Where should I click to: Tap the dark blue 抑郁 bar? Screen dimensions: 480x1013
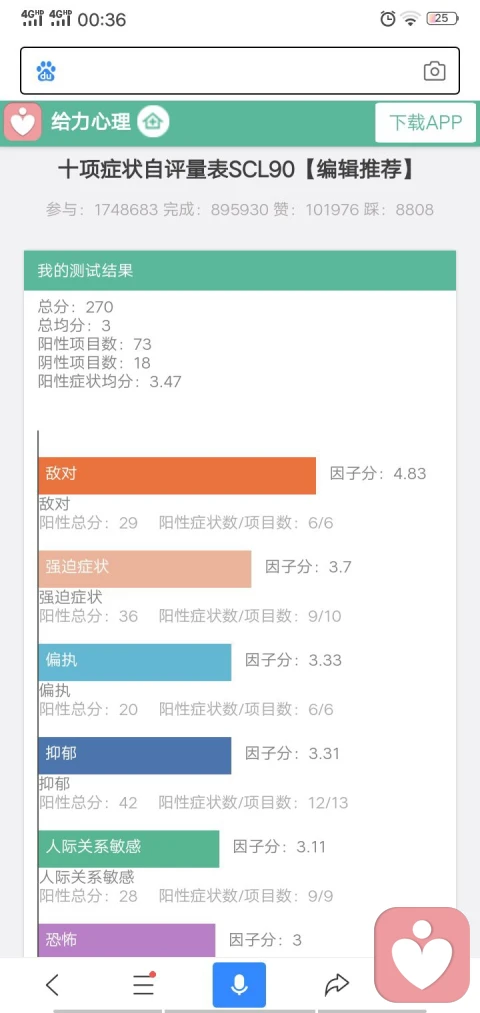[135, 755]
